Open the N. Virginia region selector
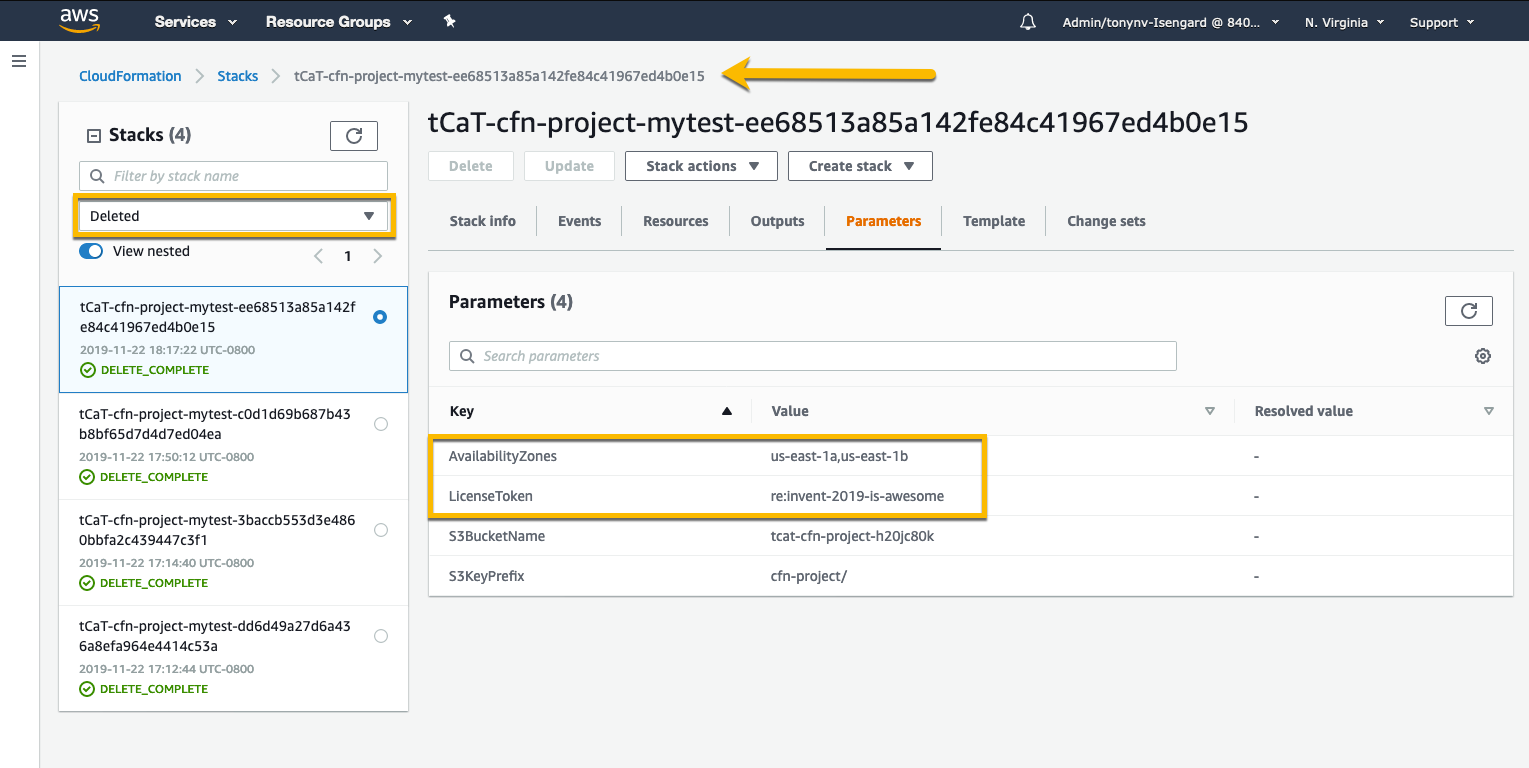 point(1344,22)
